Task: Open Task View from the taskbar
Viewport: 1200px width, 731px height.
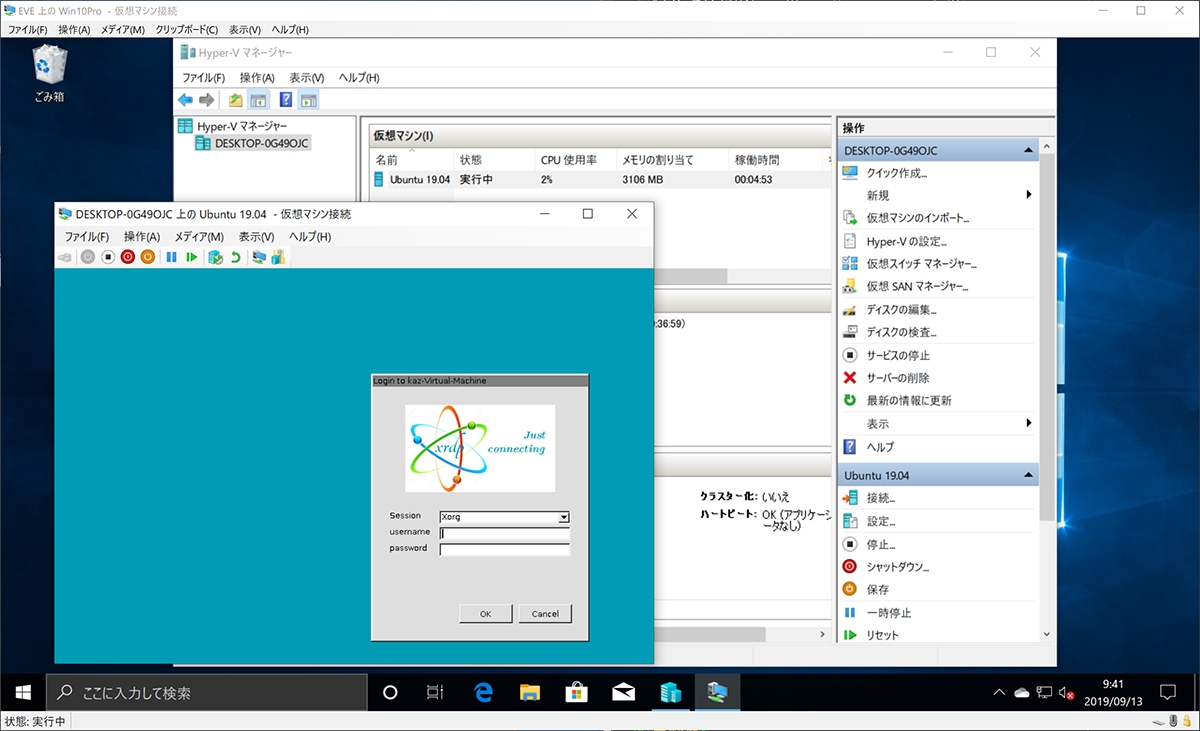Action: (x=435, y=692)
